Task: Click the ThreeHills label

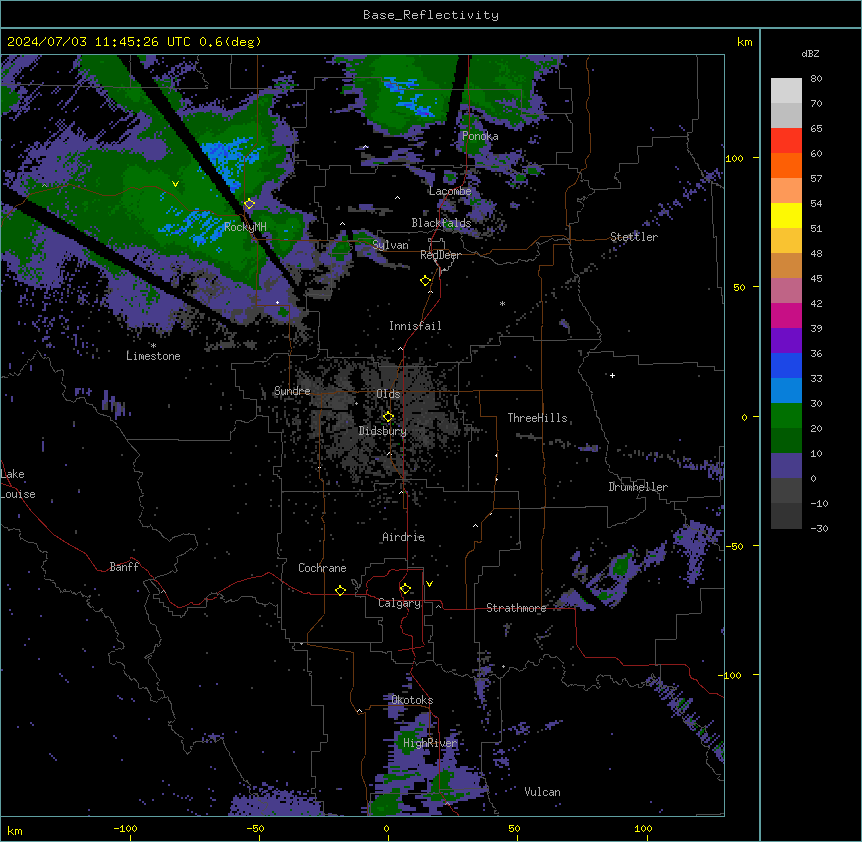Action: point(537,418)
